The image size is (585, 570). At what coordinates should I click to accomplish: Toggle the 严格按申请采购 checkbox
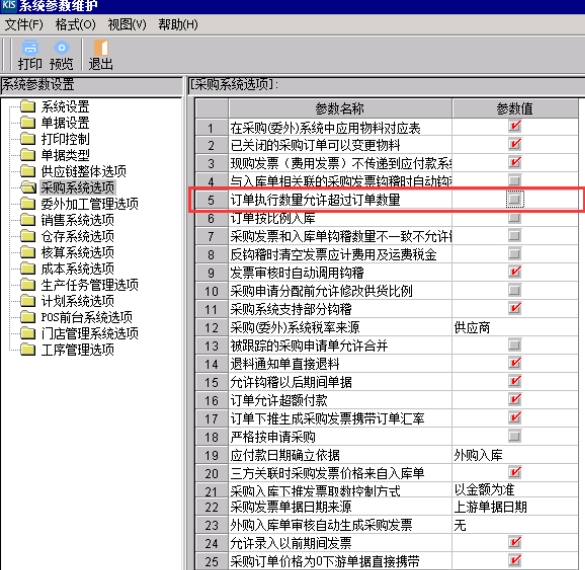coord(514,436)
